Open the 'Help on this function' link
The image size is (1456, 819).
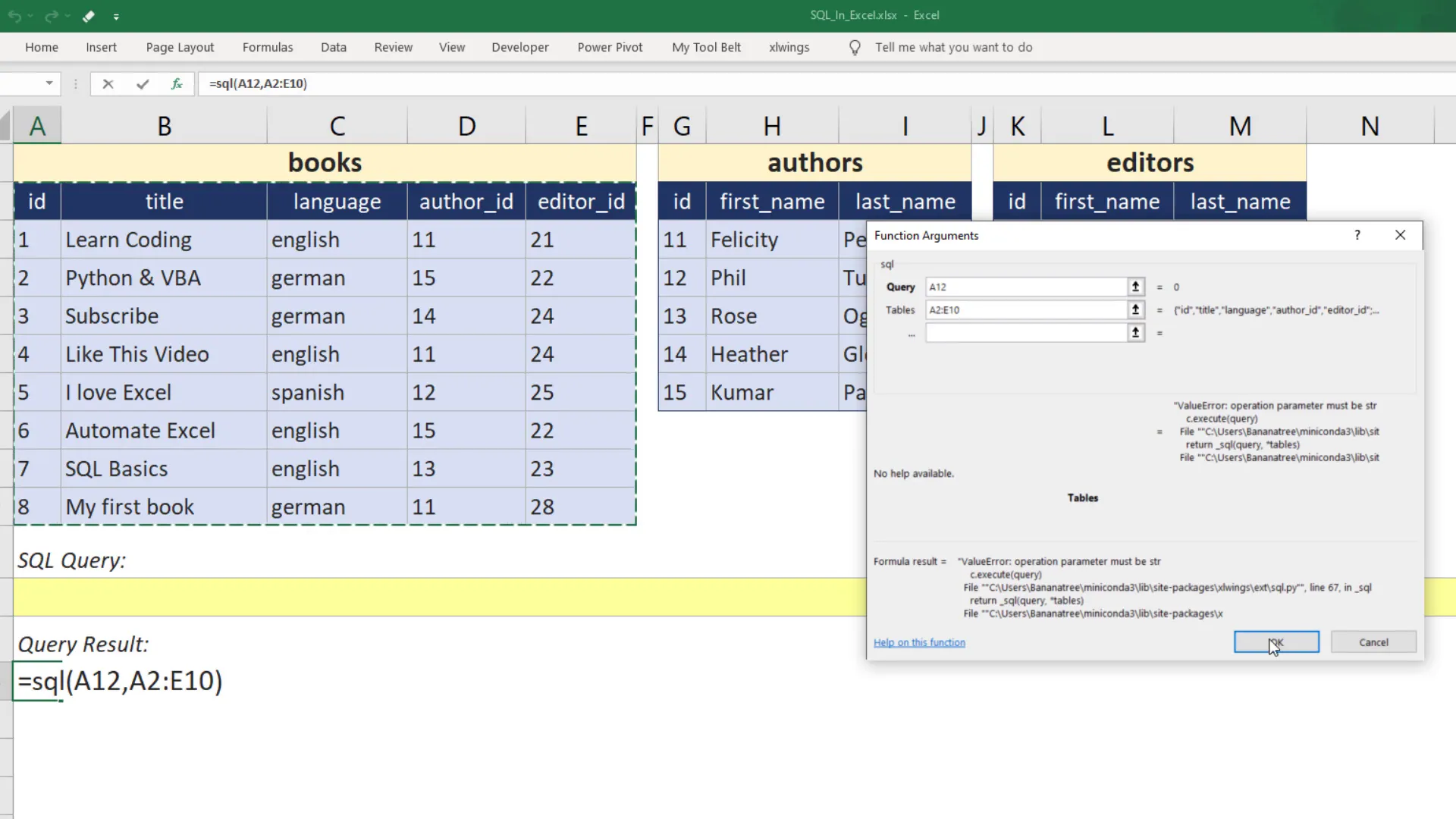918,642
